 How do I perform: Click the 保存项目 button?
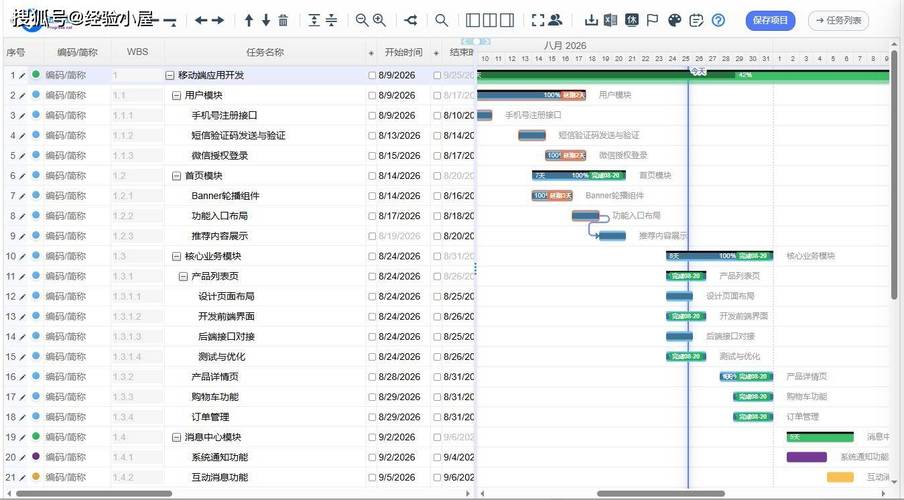(770, 20)
